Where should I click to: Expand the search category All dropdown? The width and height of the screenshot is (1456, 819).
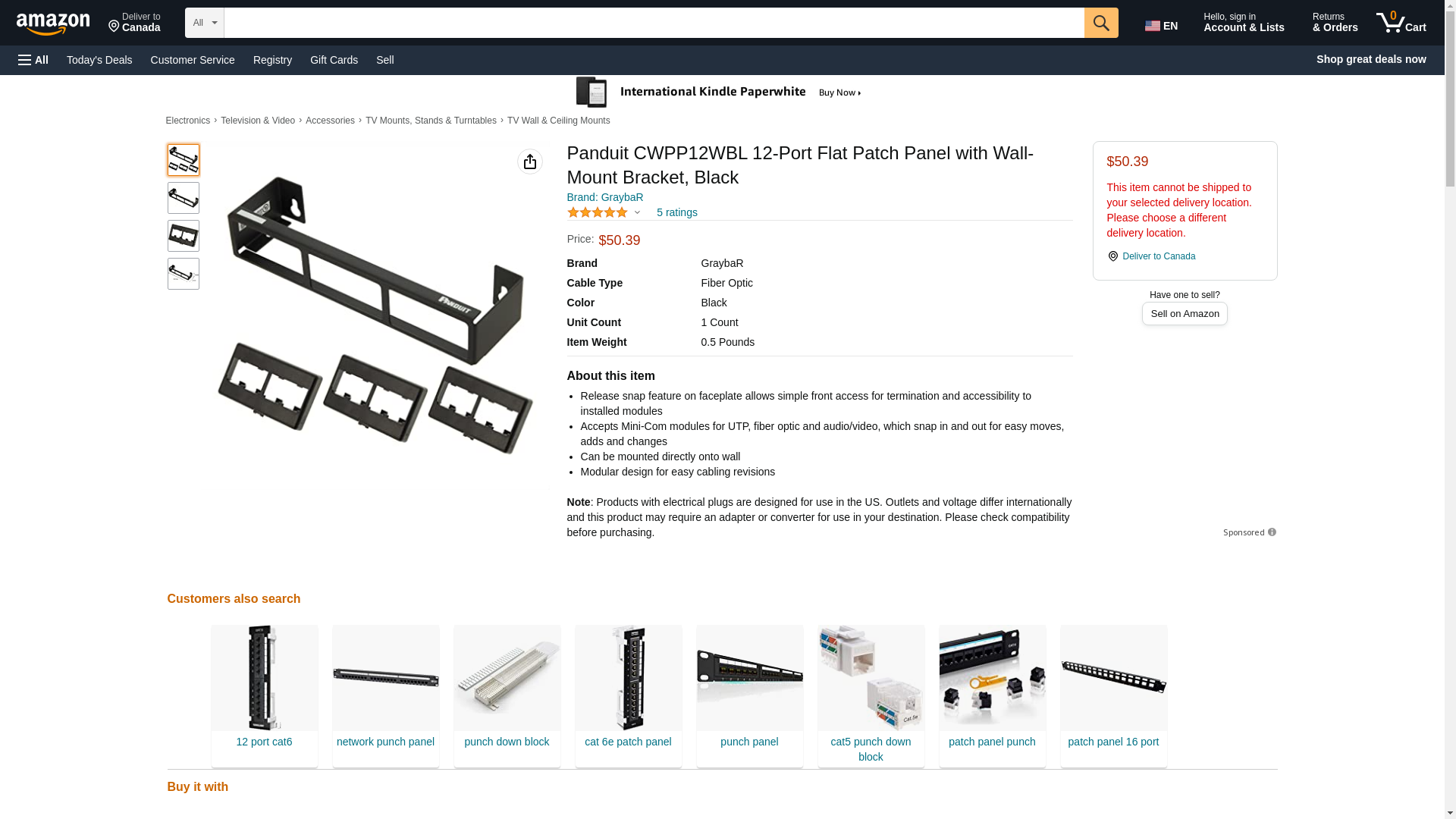point(205,23)
